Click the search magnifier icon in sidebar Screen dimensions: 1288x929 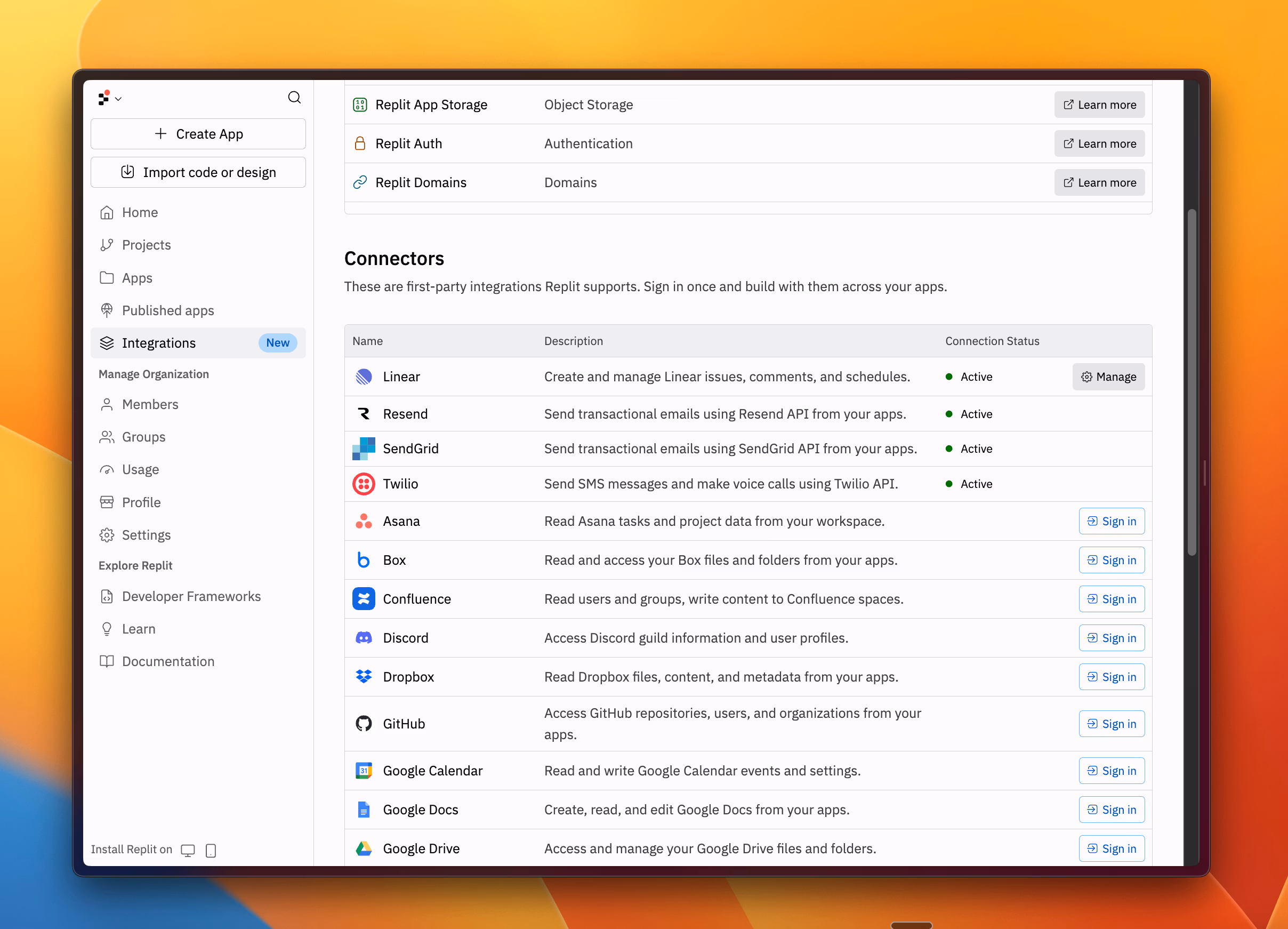click(x=294, y=98)
